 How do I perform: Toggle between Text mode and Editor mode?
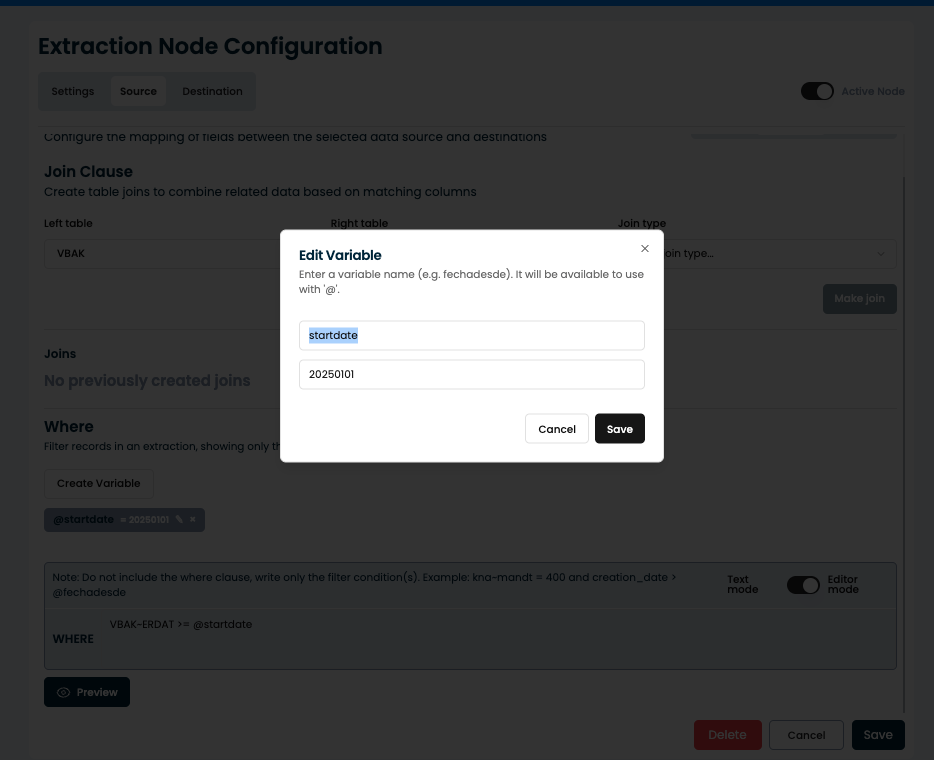click(802, 585)
